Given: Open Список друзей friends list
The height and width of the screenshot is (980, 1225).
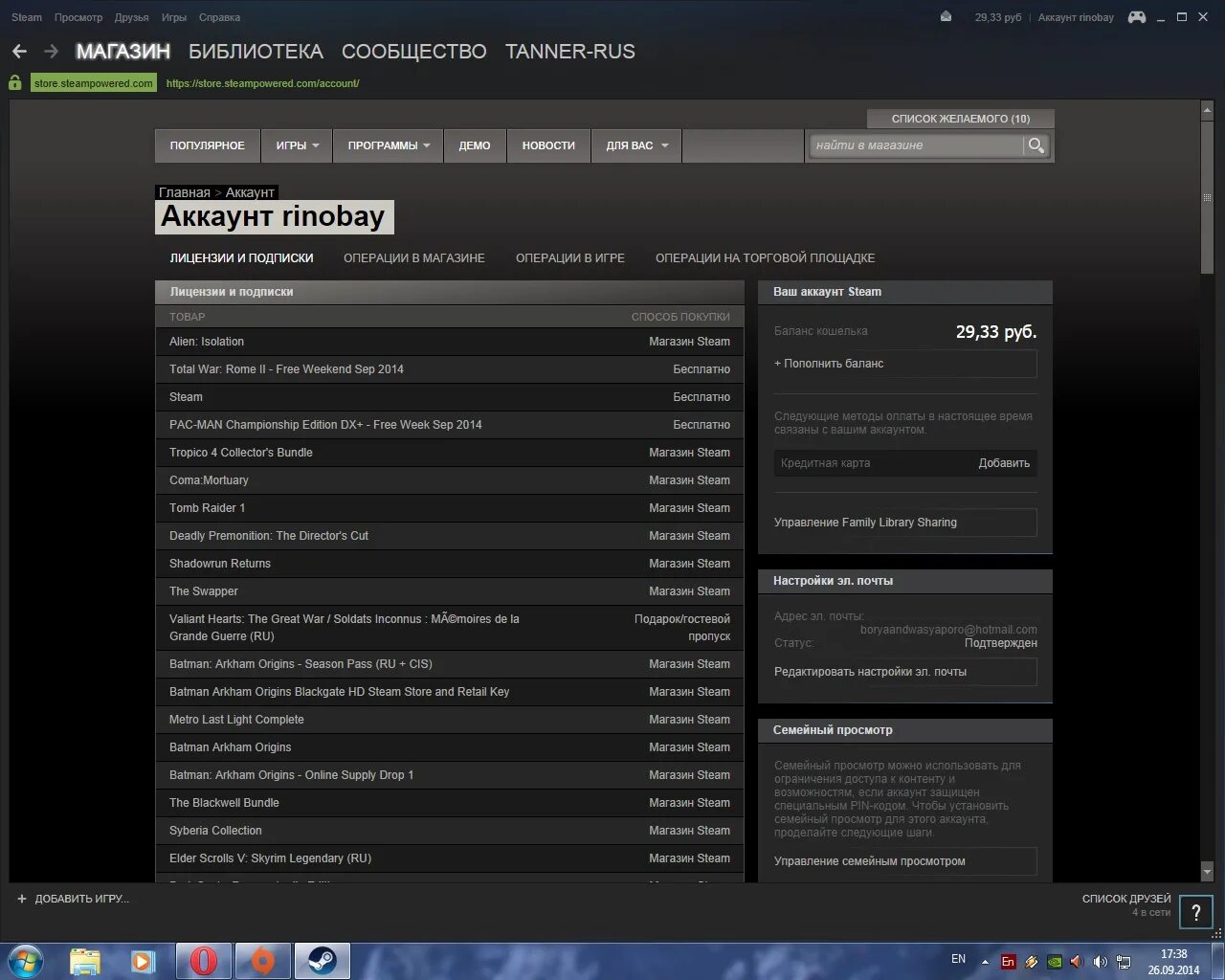Looking at the screenshot, I should 1126,899.
